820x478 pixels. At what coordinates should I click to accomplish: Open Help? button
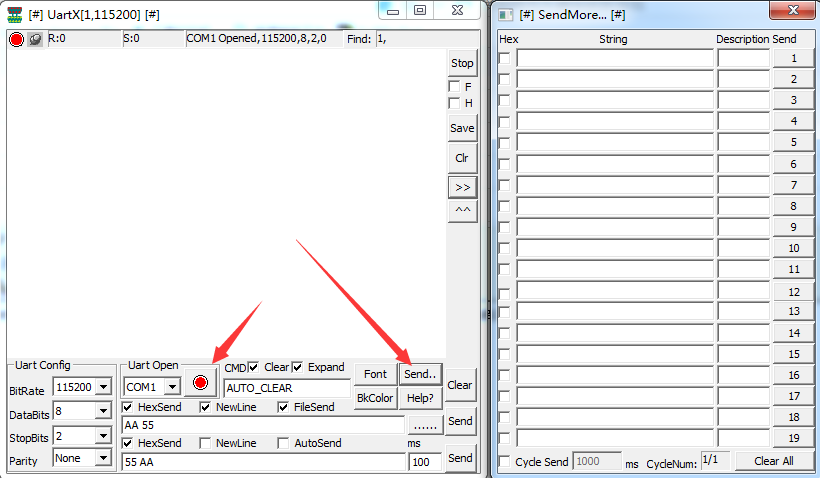pyautogui.click(x=420, y=398)
